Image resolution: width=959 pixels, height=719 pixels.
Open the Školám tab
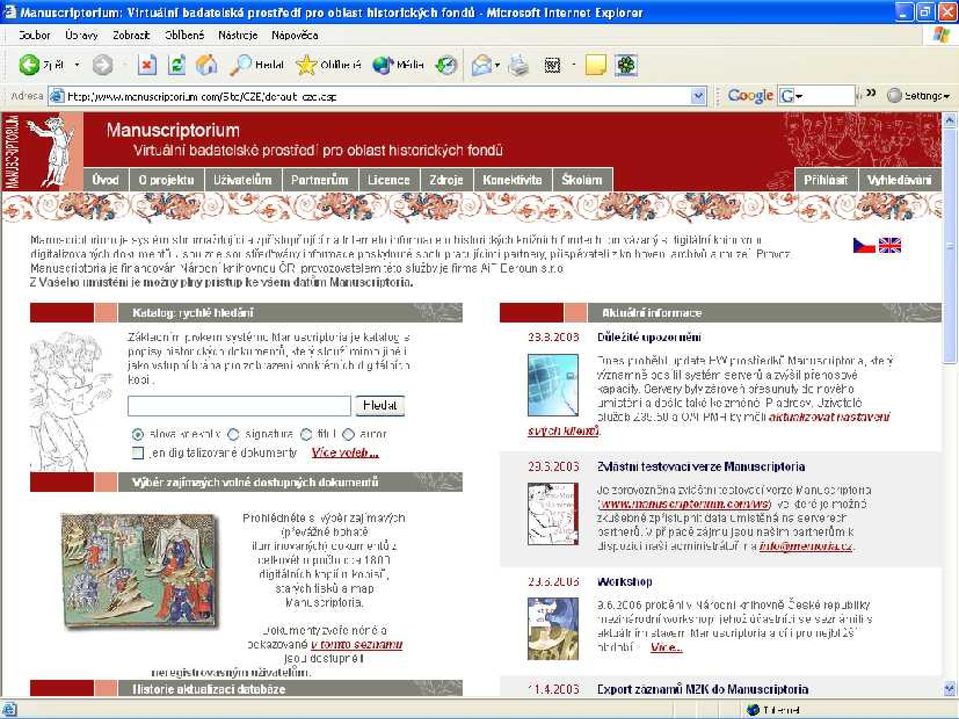coord(582,180)
